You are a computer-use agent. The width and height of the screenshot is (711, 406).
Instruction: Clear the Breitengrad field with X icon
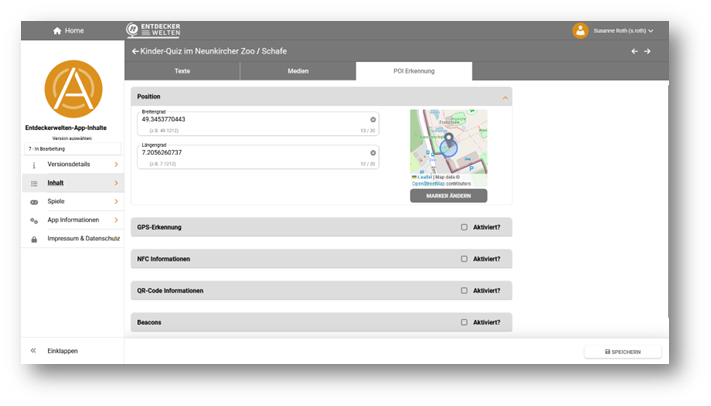tap(373, 119)
